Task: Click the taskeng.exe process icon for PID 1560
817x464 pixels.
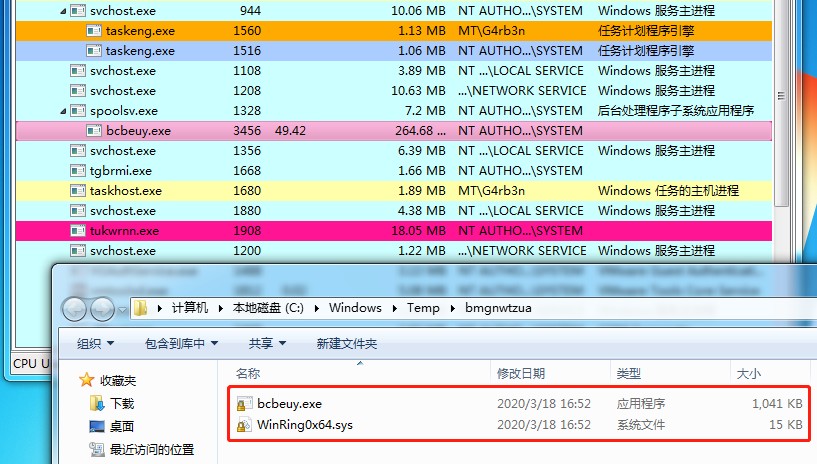Action: click(x=94, y=31)
